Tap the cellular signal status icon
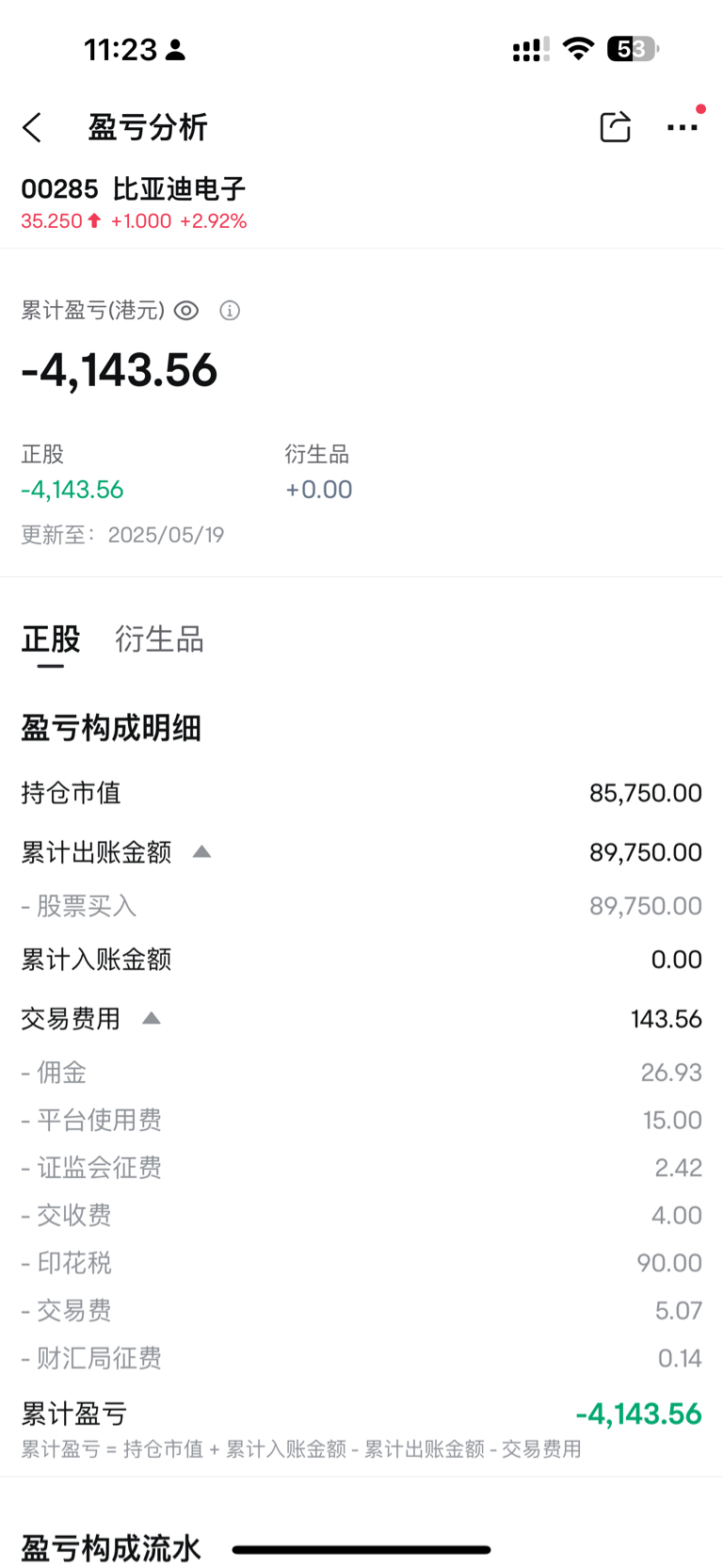 [x=531, y=49]
